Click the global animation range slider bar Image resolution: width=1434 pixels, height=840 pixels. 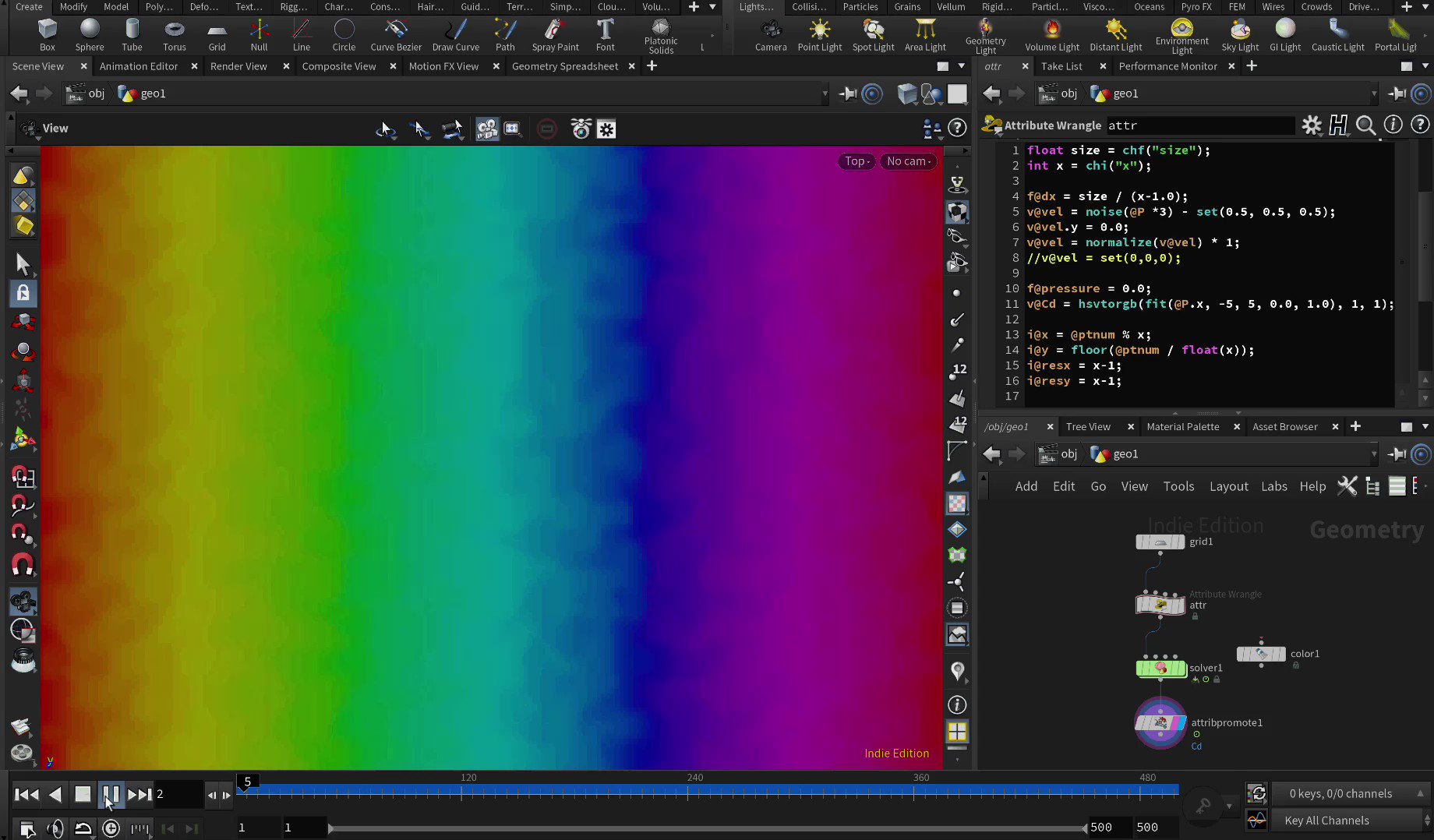point(707,828)
